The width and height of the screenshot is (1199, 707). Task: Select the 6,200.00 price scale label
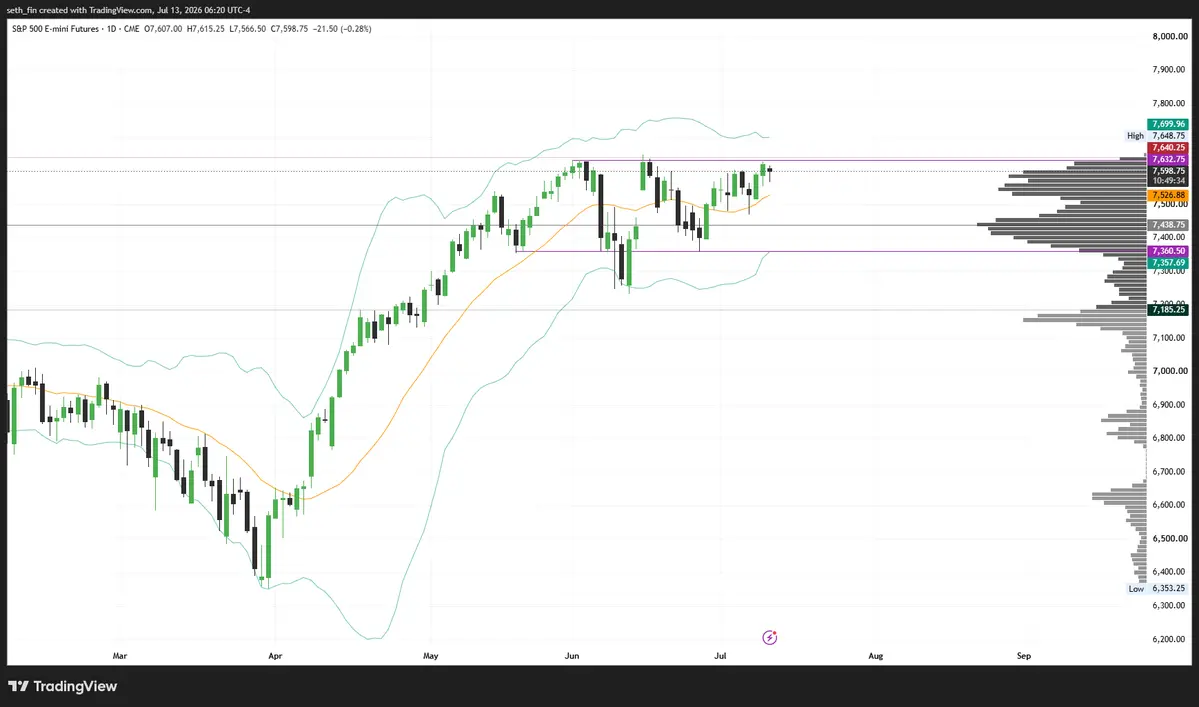pyautogui.click(x=1169, y=639)
